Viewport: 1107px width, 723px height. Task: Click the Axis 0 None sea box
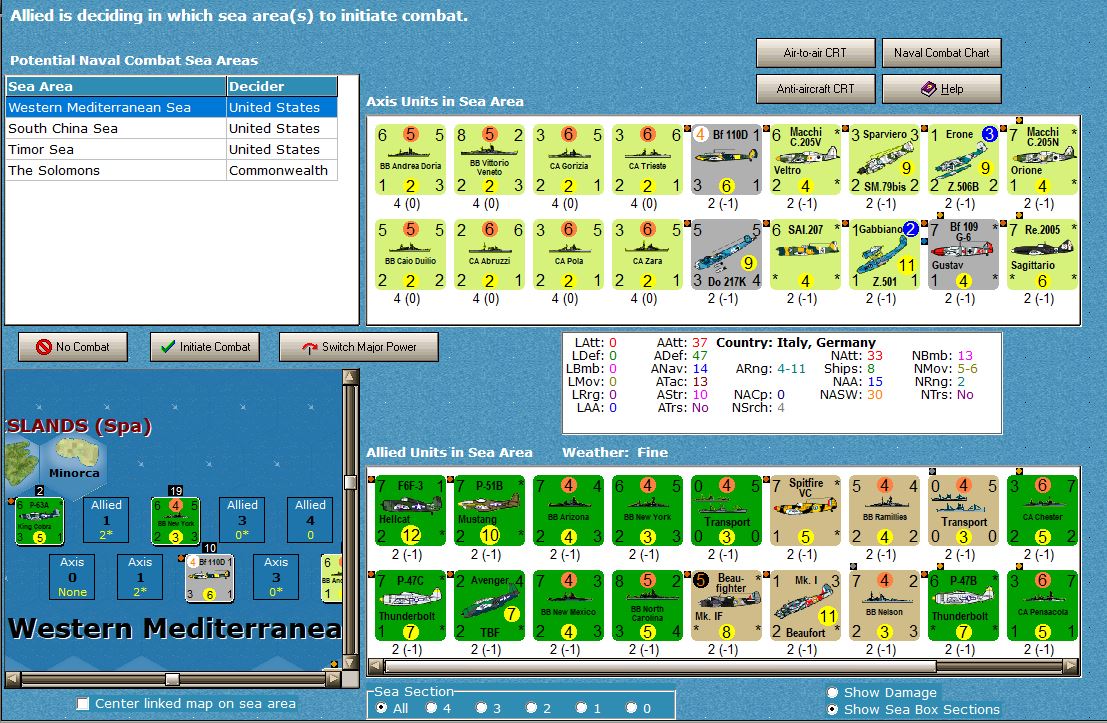[x=72, y=577]
